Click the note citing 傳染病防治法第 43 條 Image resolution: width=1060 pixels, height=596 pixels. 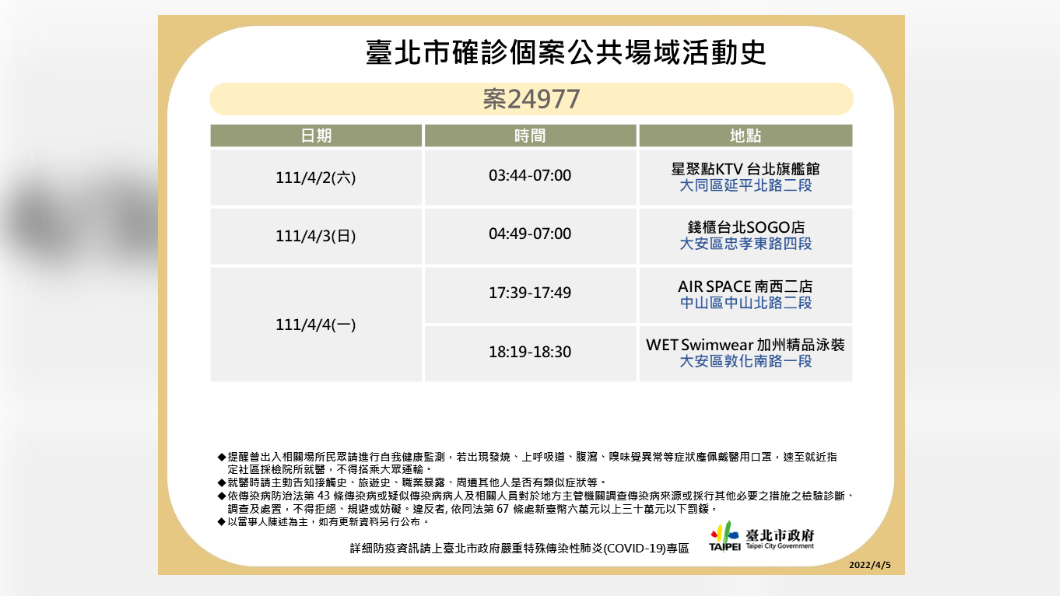536,502
